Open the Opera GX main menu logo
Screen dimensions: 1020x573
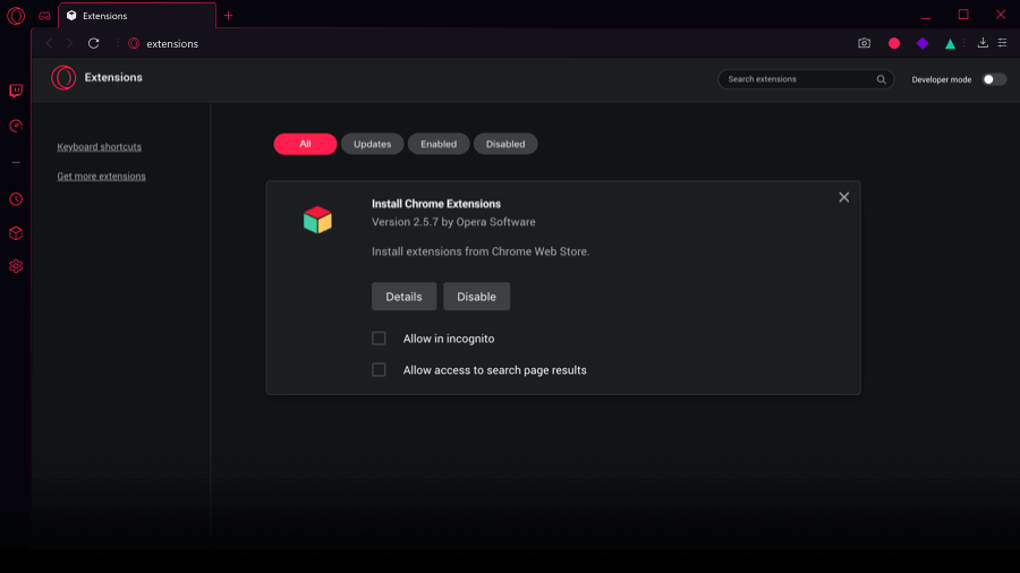point(16,16)
